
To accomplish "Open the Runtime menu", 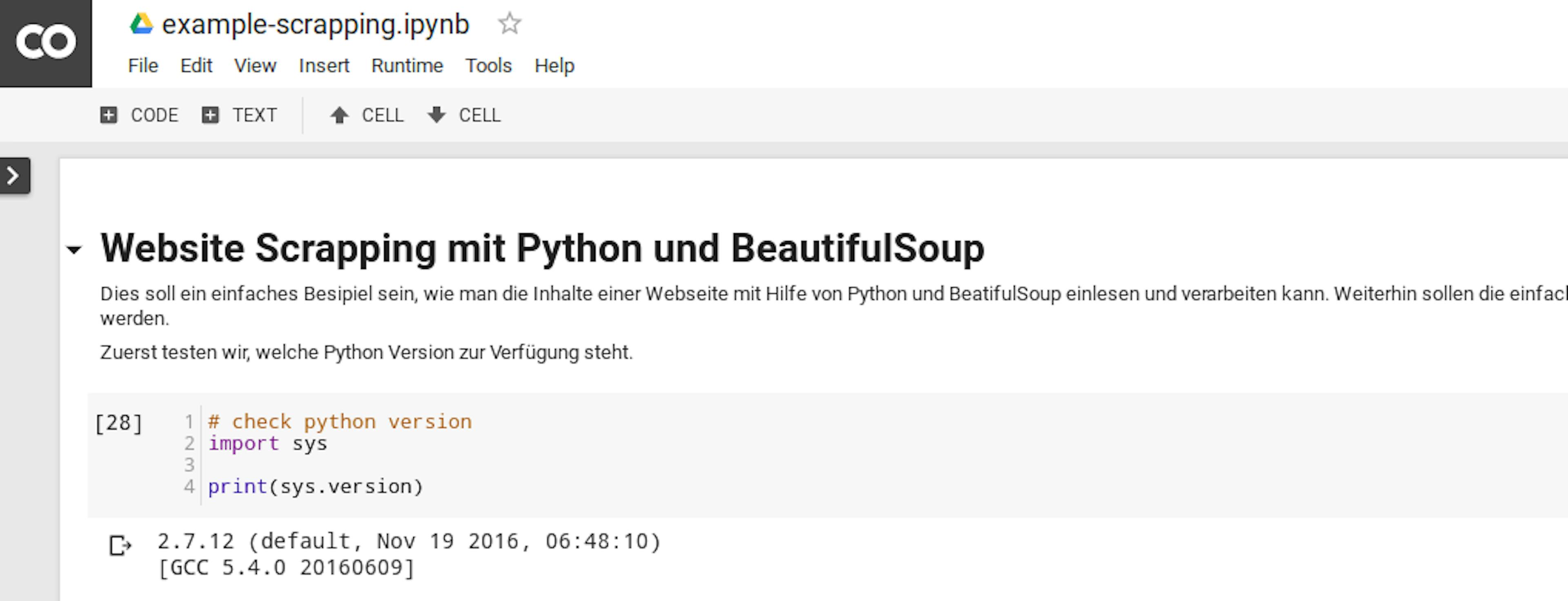I will (x=407, y=65).
